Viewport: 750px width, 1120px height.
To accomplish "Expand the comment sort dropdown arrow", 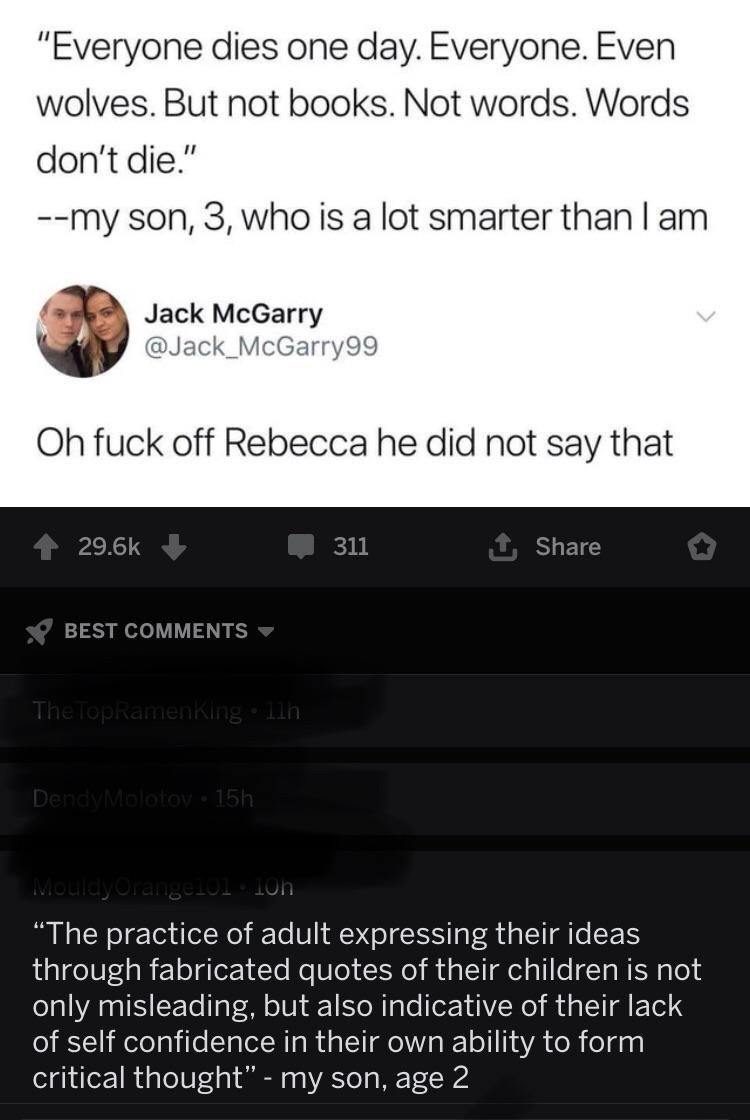I will (266, 632).
